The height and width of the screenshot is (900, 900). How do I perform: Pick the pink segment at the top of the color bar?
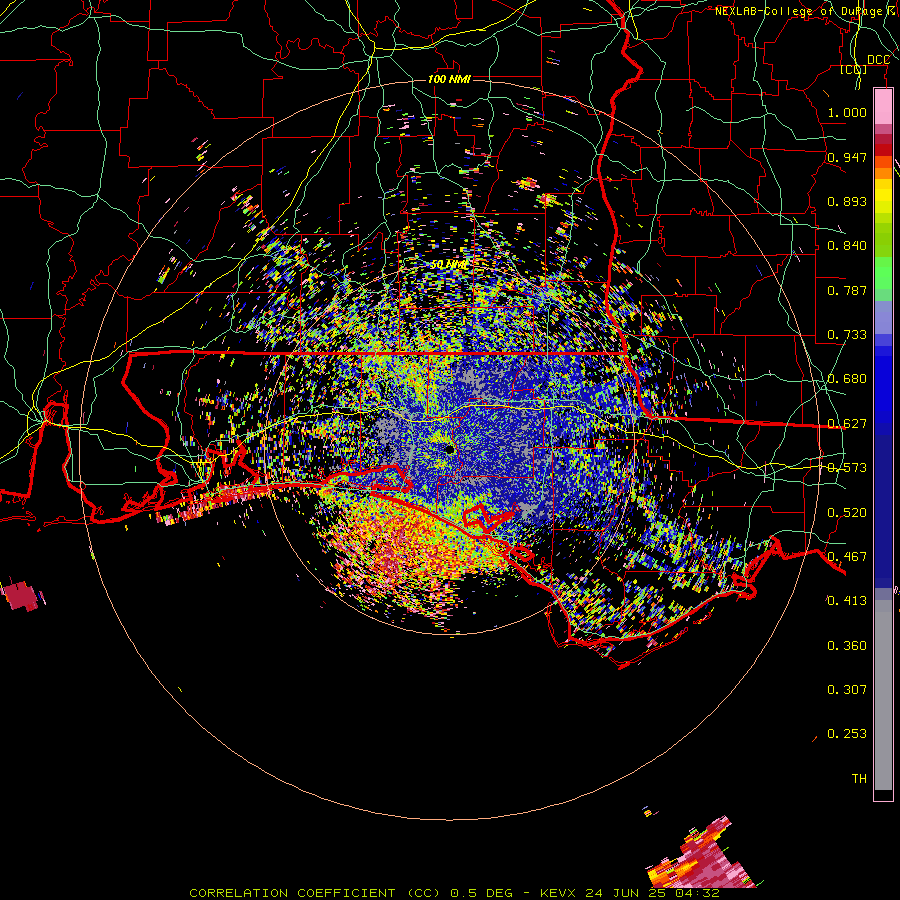(883, 107)
